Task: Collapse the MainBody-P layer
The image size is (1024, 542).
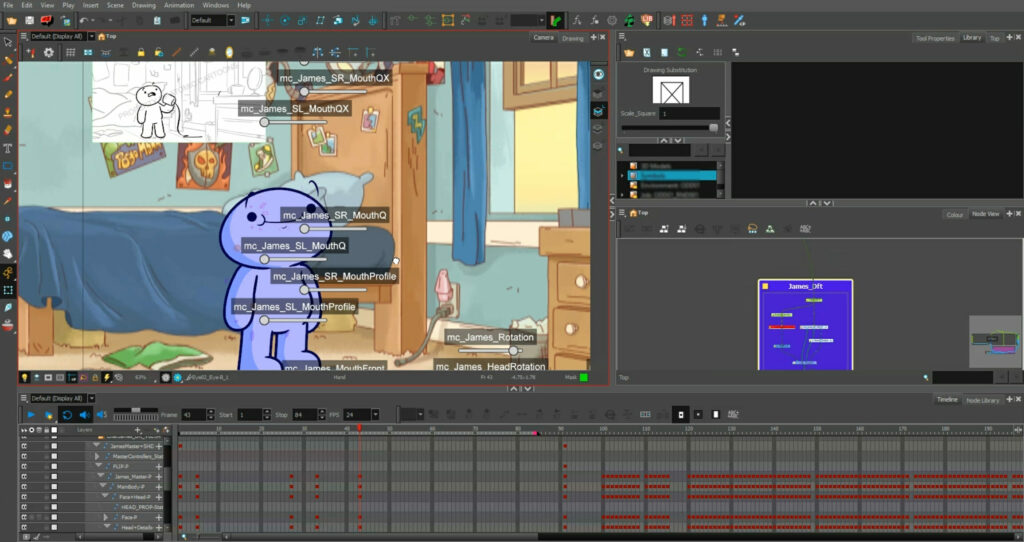Action: coord(103,486)
